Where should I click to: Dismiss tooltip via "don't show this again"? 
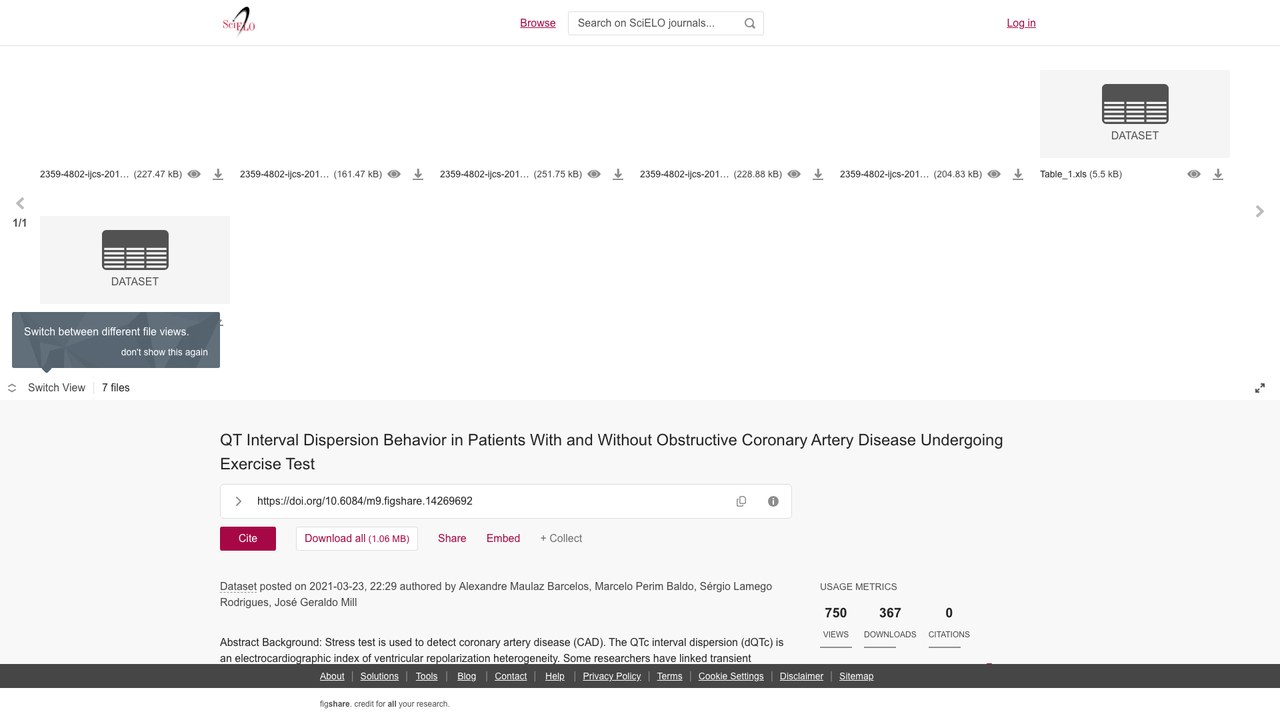(165, 352)
